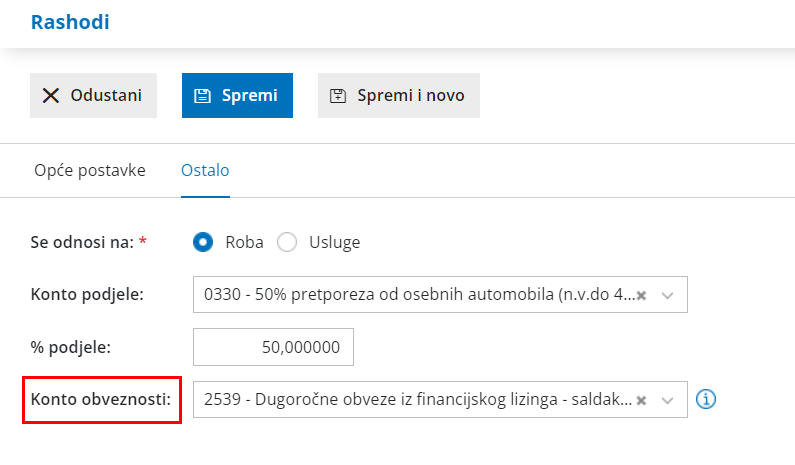Screen dimensions: 795x465
Task: Expand the Konto obveznosti dropdown arrow
Action: (668, 399)
